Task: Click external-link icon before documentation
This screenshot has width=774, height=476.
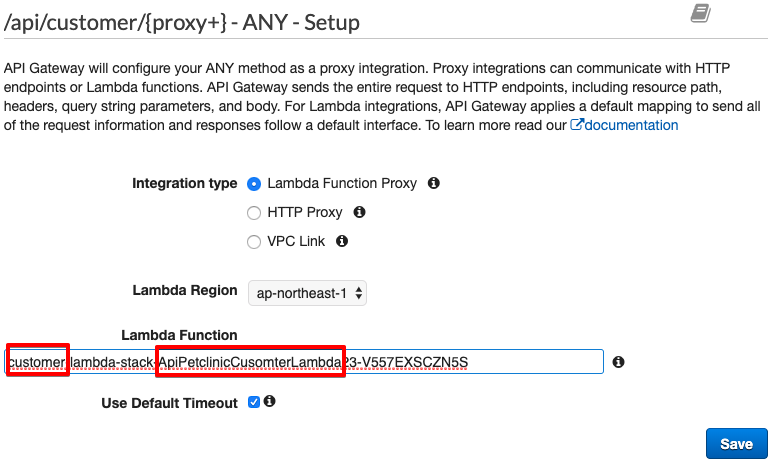Action: 577,124
